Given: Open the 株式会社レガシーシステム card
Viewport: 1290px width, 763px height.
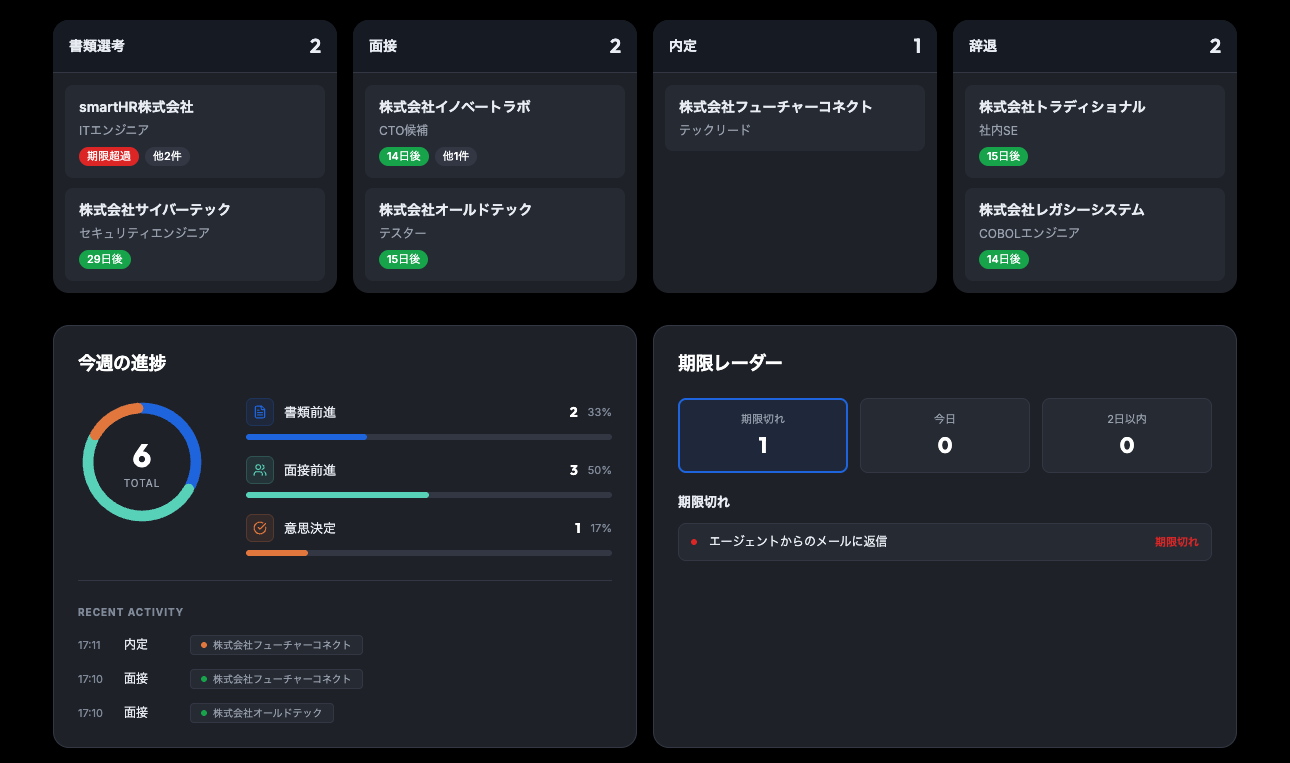Looking at the screenshot, I should point(1095,234).
